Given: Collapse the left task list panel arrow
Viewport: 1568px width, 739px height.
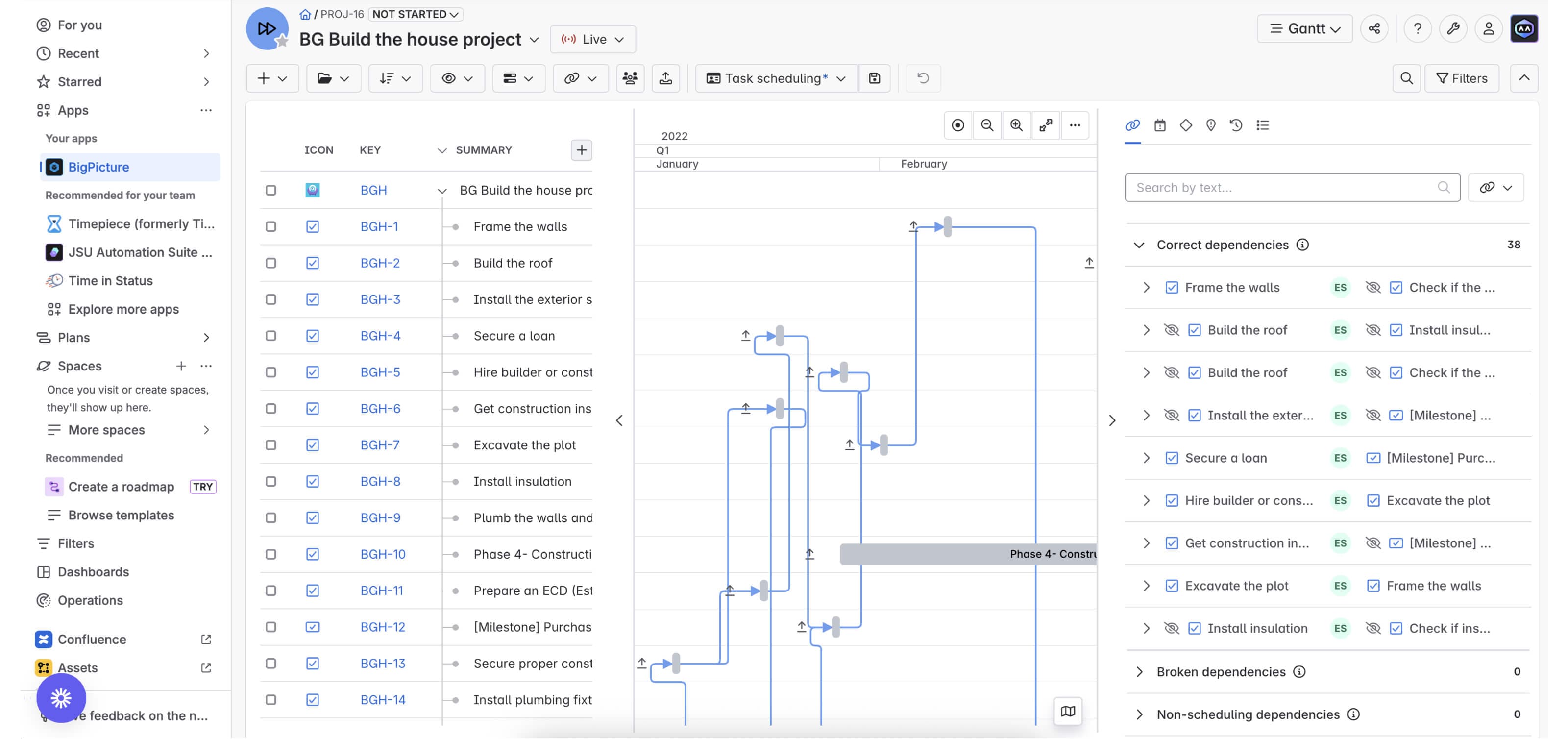Looking at the screenshot, I should pos(619,420).
